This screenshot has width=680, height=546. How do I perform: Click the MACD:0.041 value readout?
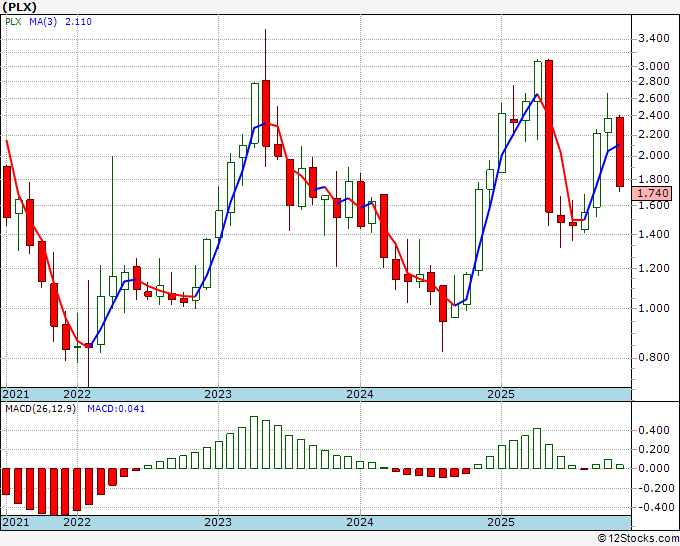click(115, 408)
